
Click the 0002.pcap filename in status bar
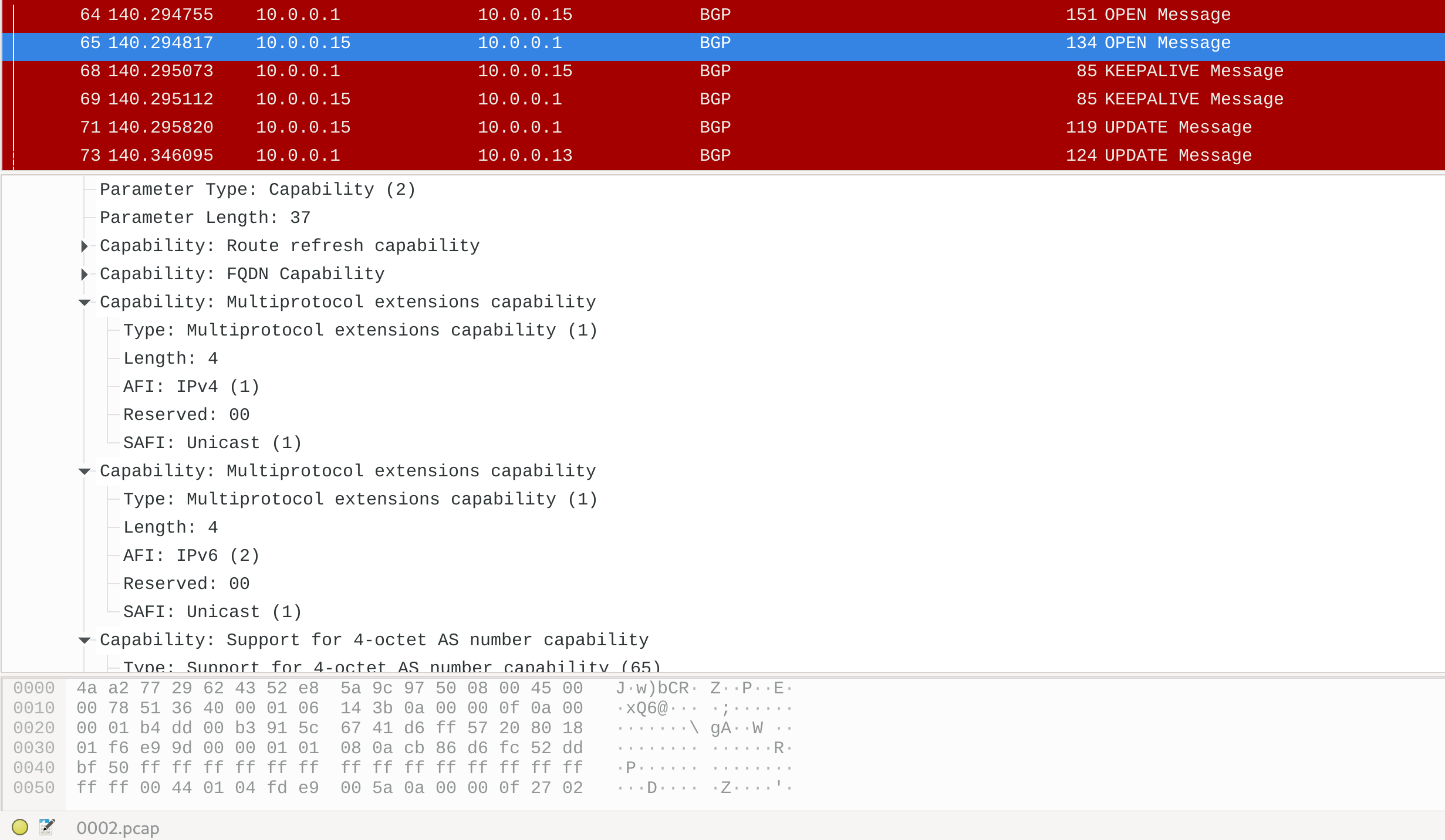pos(117,827)
